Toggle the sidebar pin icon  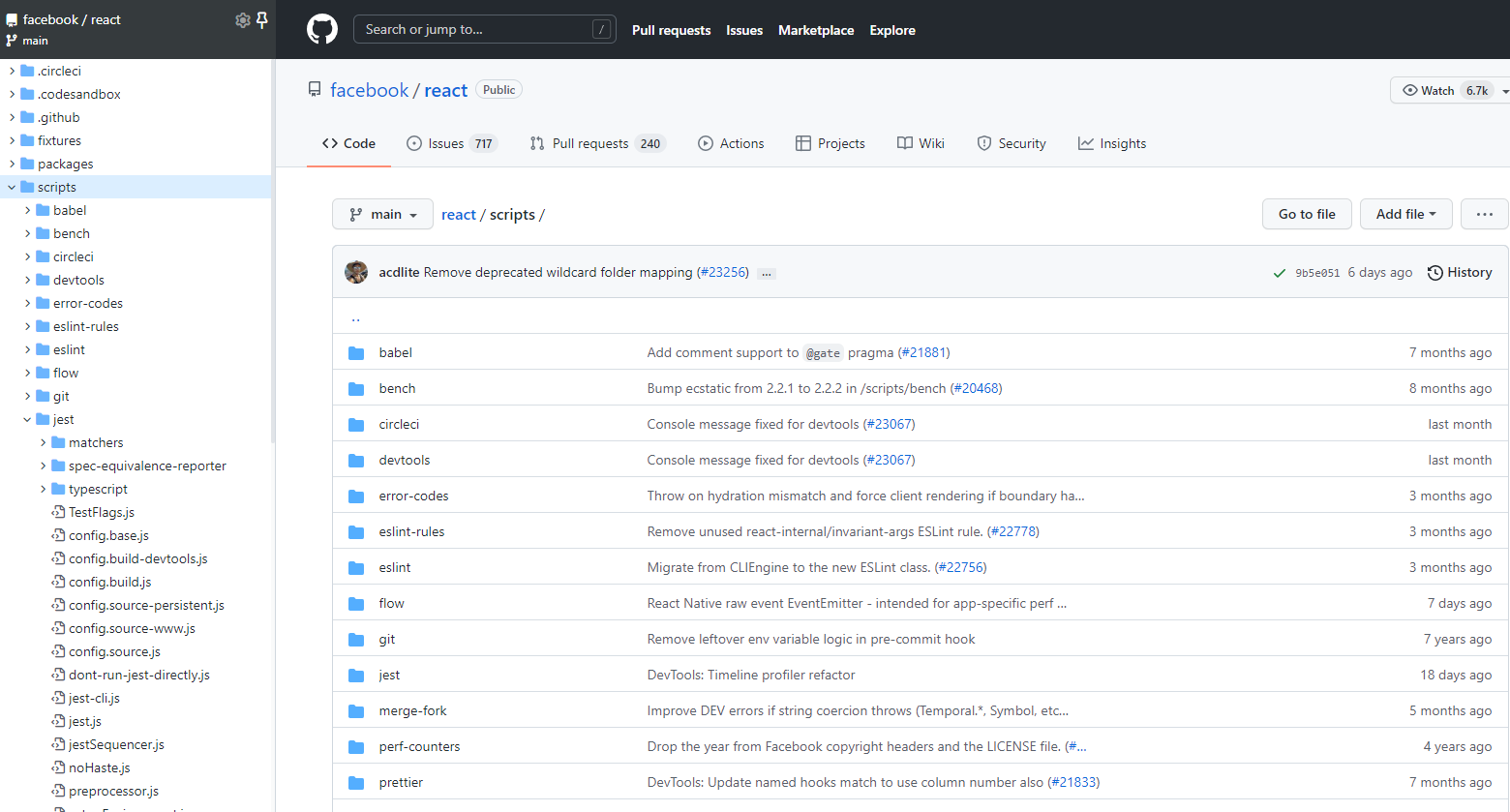[261, 20]
